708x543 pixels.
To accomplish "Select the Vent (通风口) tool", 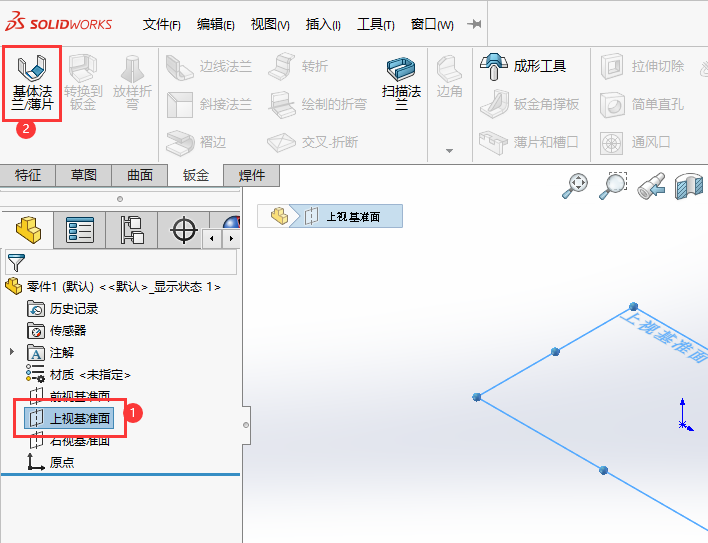I will [635, 143].
